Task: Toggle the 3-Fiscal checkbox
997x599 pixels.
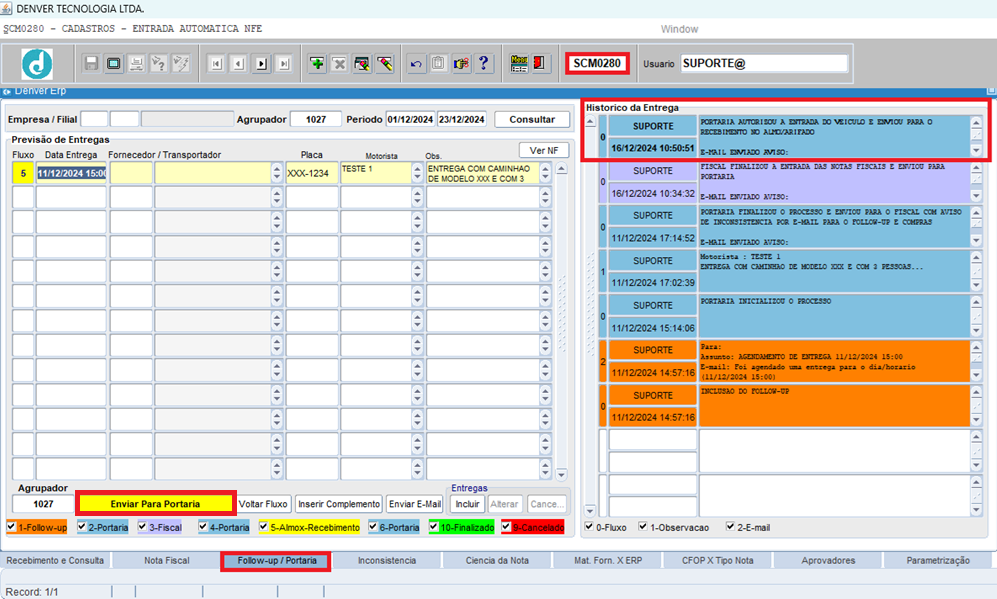Action: (142, 527)
